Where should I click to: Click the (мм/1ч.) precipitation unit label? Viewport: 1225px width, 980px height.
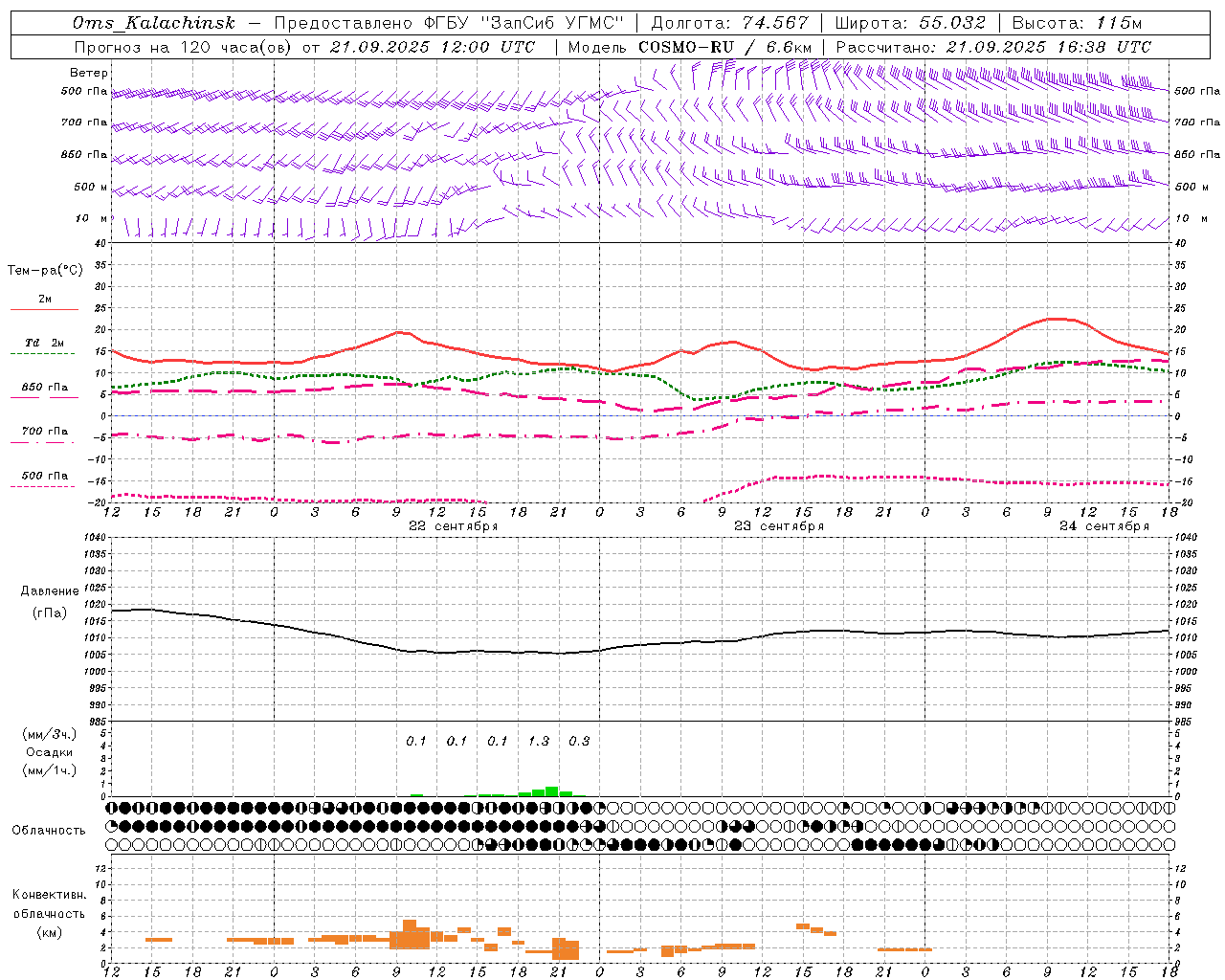pyautogui.click(x=50, y=770)
